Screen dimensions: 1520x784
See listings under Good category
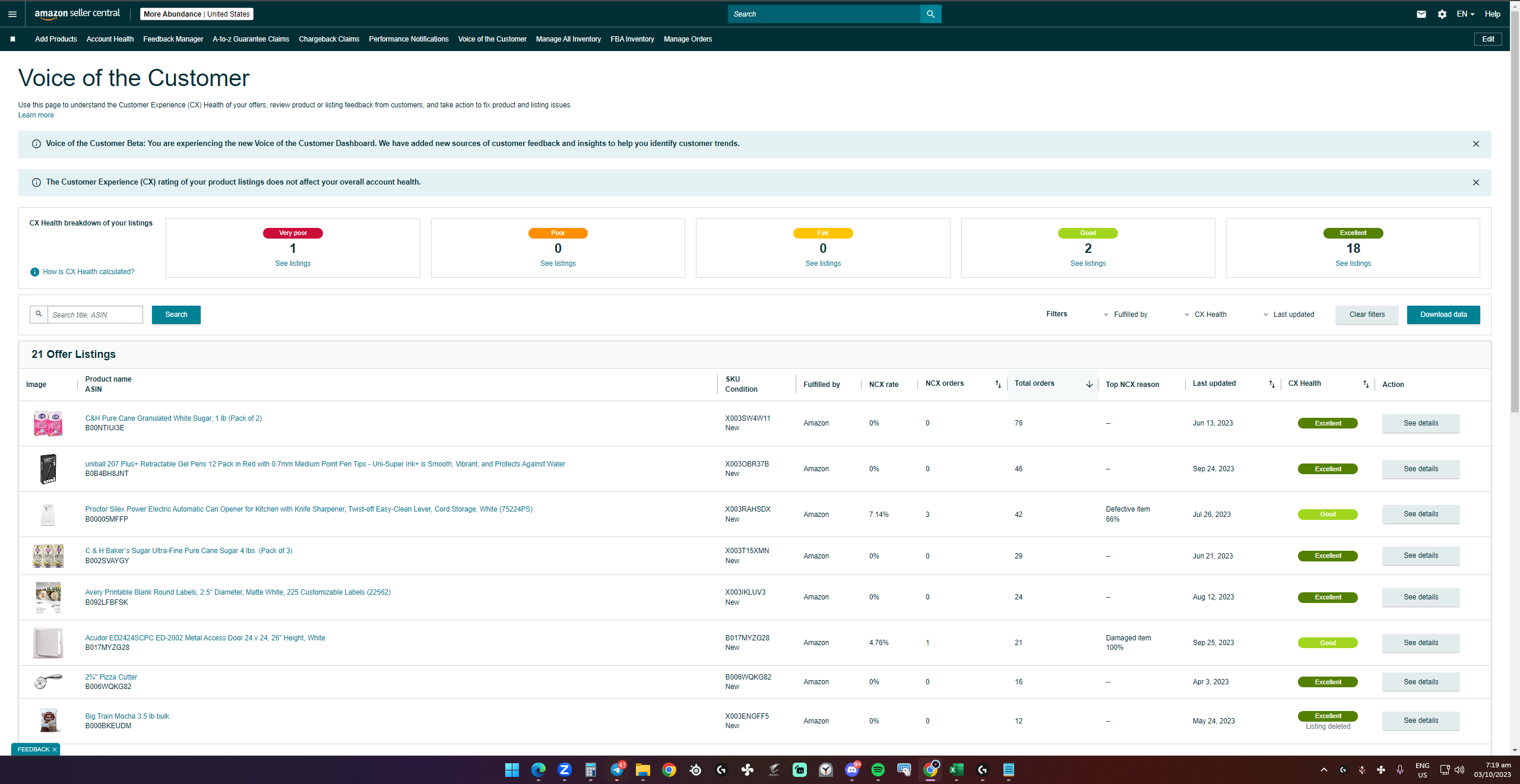coord(1088,264)
